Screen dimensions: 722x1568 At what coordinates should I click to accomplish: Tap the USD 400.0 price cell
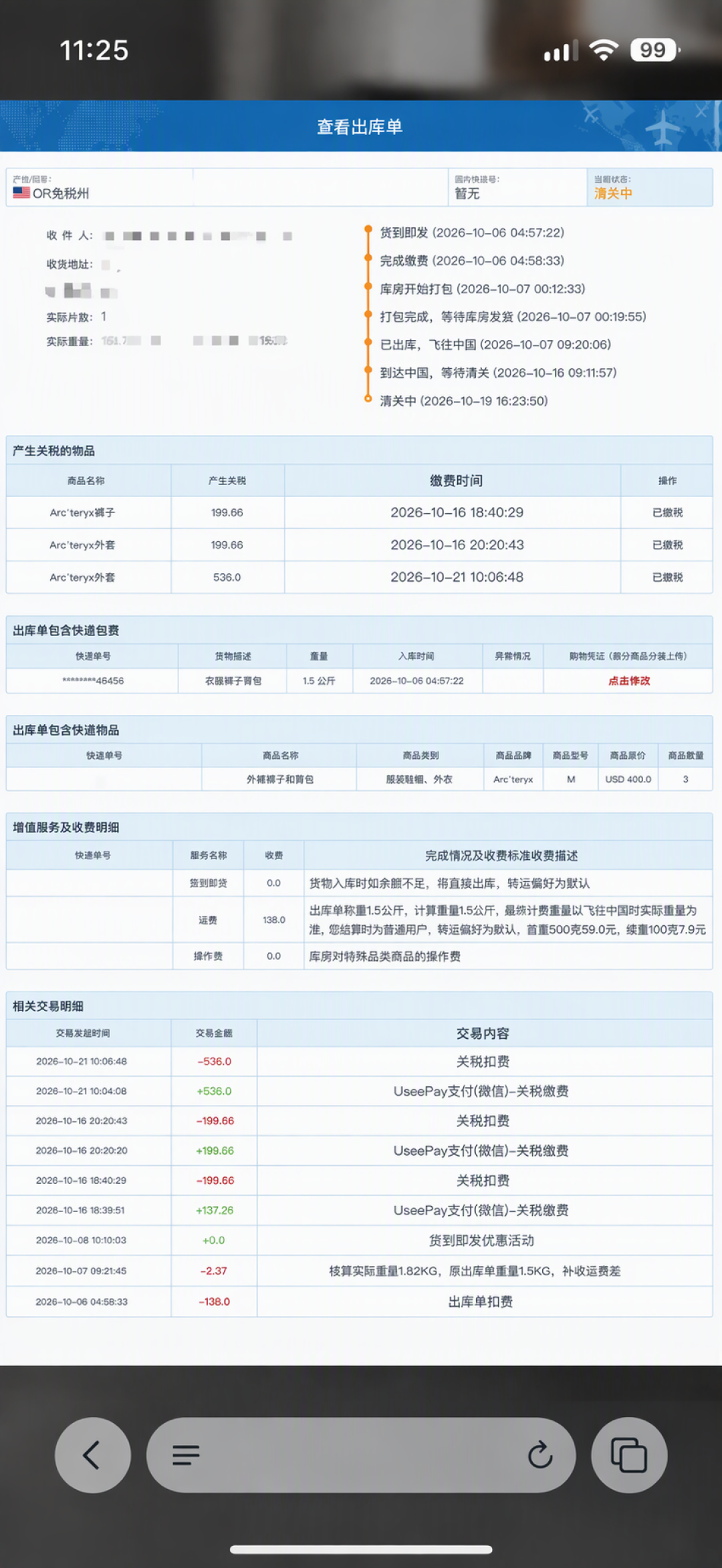tap(628, 779)
